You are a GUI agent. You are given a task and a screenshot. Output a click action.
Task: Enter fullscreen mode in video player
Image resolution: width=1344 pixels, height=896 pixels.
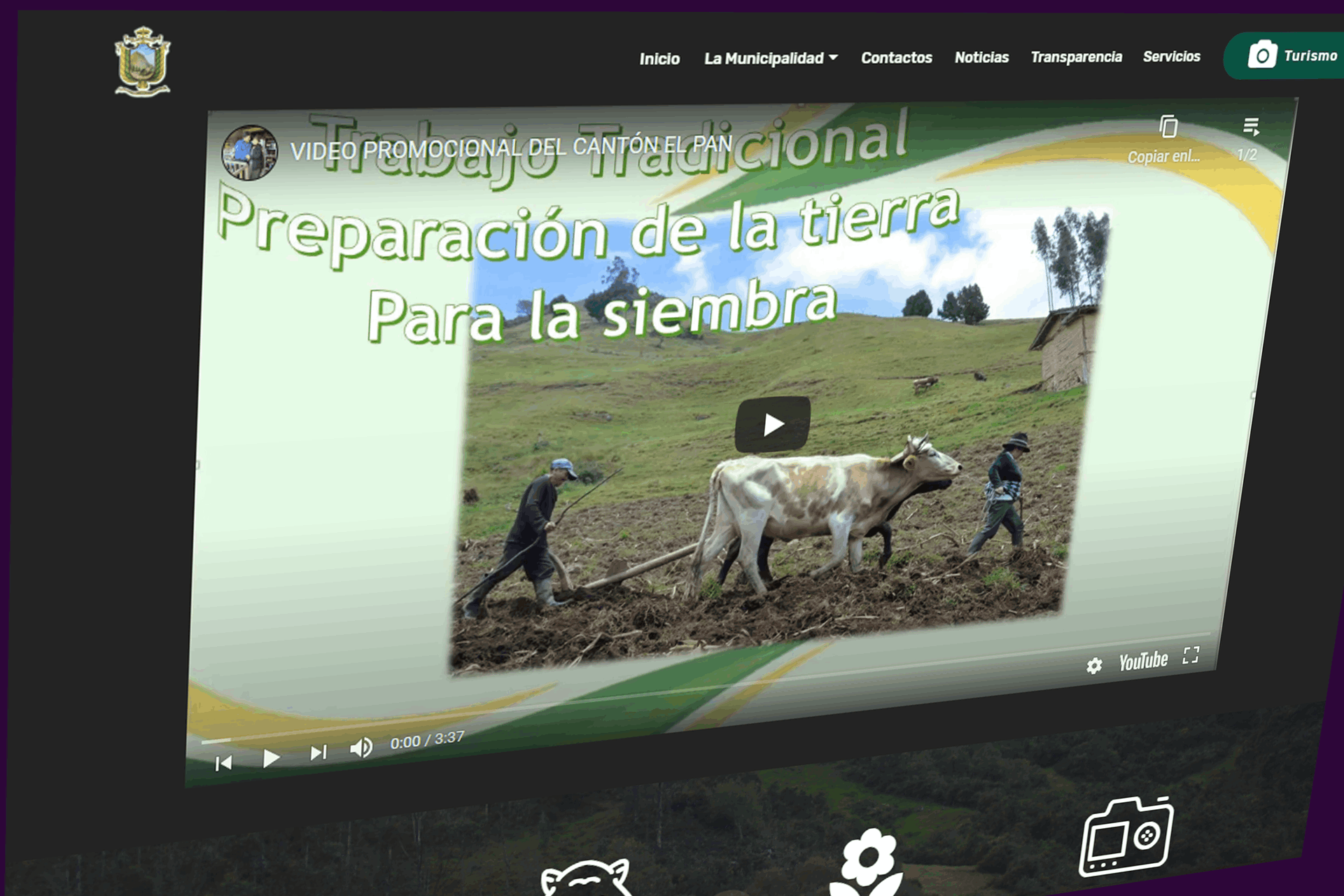(1191, 655)
